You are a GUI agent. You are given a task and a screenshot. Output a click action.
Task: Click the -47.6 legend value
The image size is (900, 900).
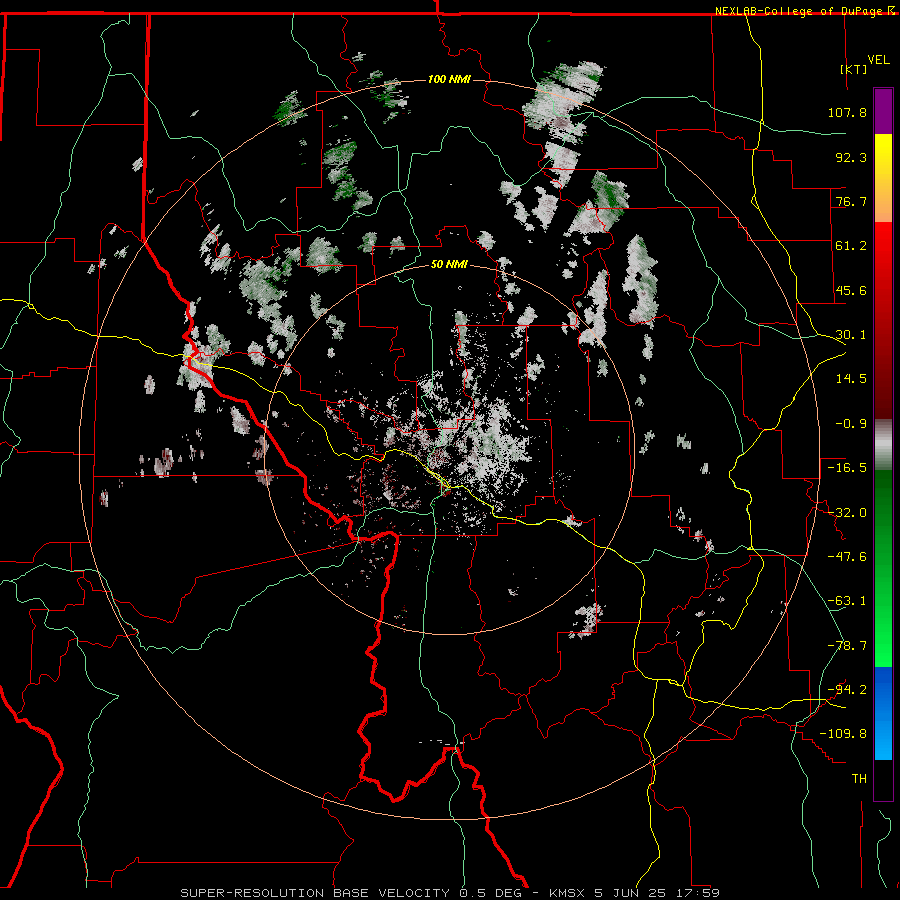[x=847, y=557]
